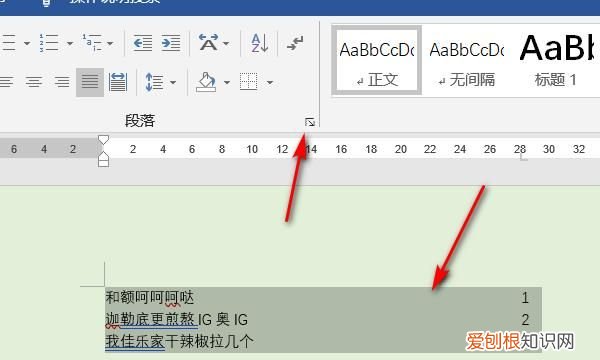Align text to the left

pos(7,82)
